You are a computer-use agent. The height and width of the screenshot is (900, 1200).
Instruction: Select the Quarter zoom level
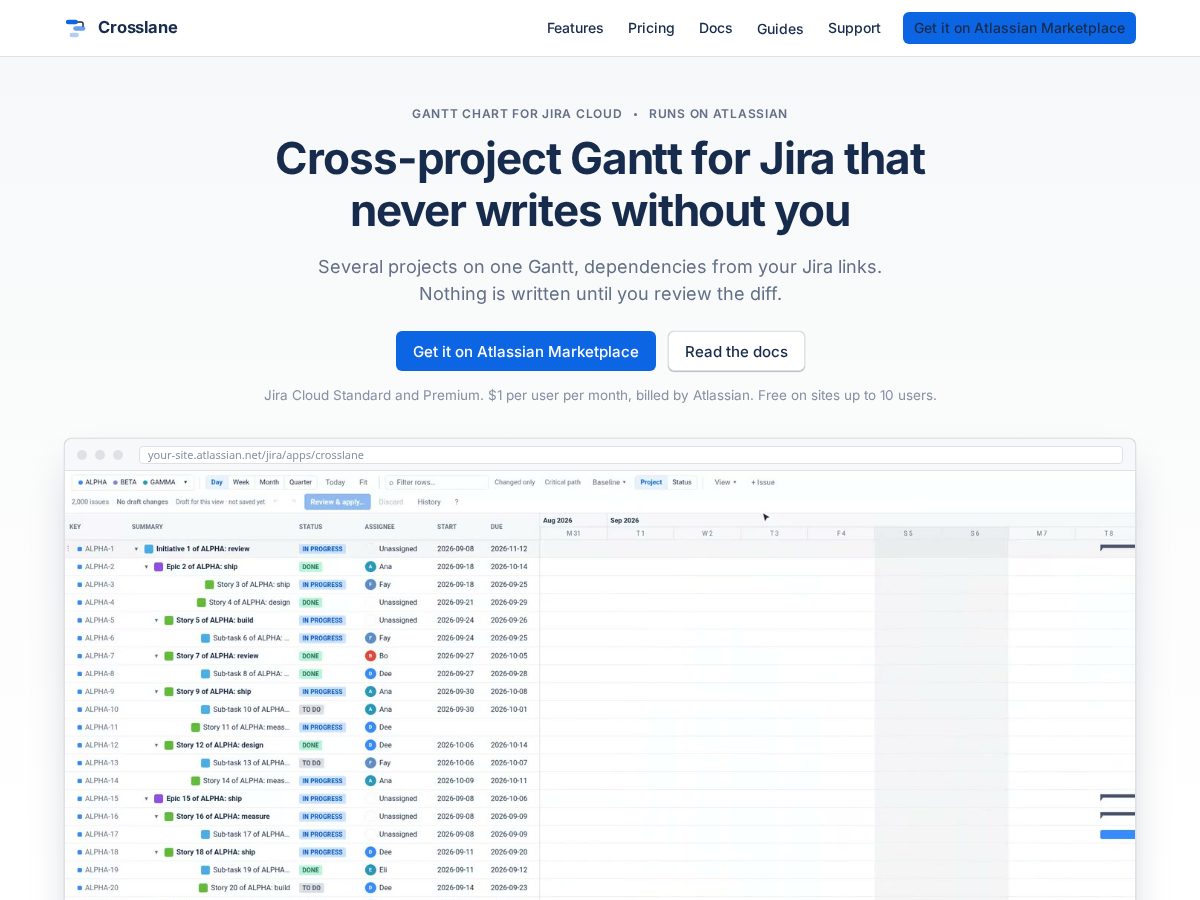click(300, 482)
